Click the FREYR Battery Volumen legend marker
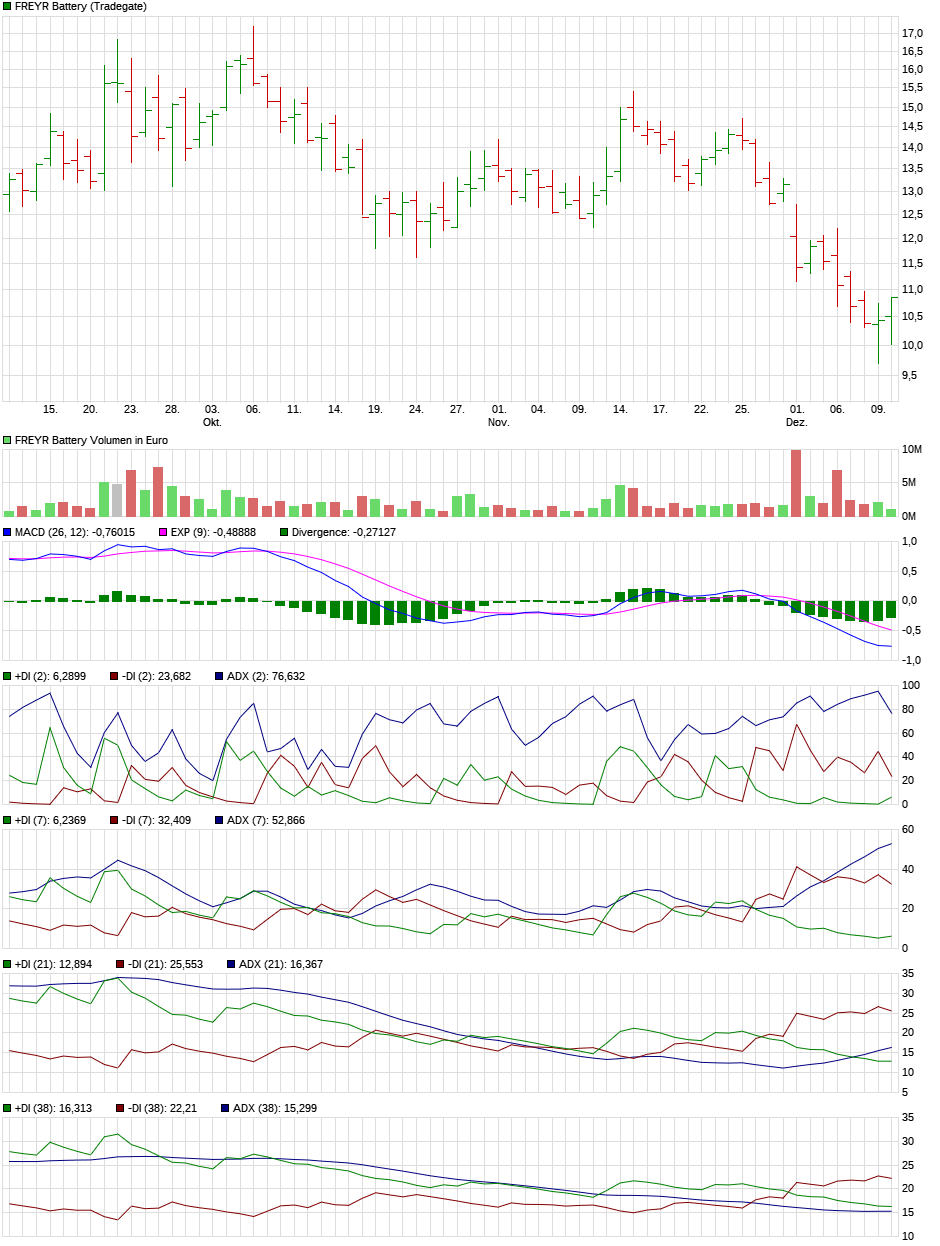 click(x=8, y=440)
